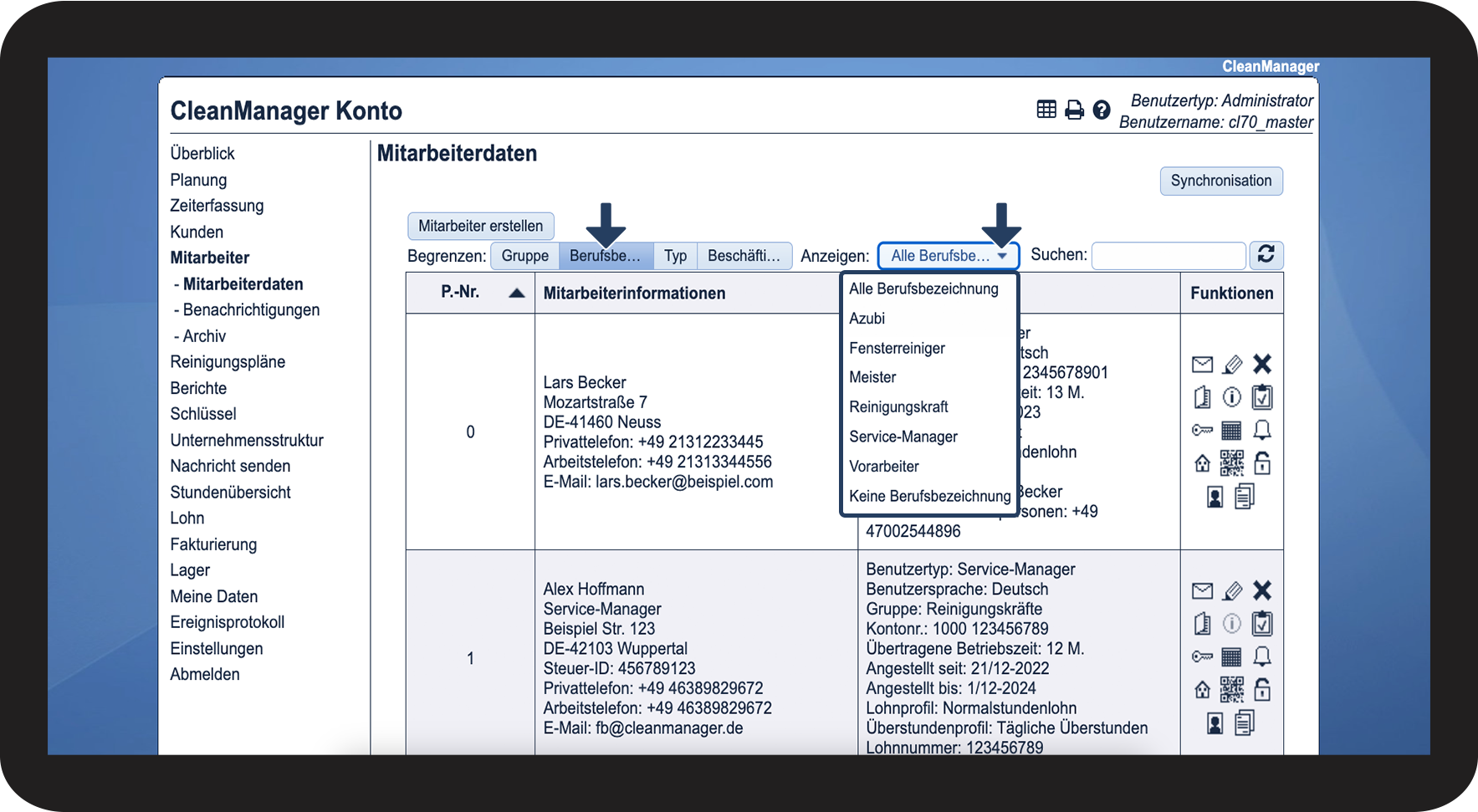Toggle the Gruppe filter button
Viewport: 1478px width, 812px height.
click(x=524, y=256)
